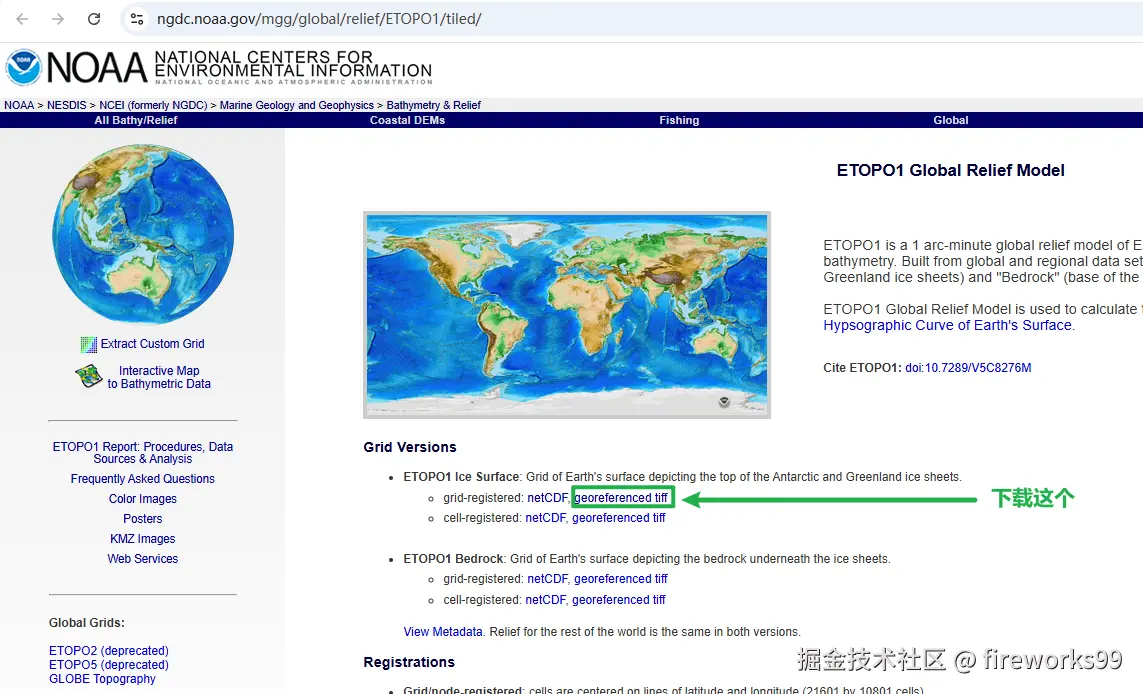The image size is (1143, 694).
Task: Click the ETOPO1 Ice Surface bold text
Action: [461, 477]
